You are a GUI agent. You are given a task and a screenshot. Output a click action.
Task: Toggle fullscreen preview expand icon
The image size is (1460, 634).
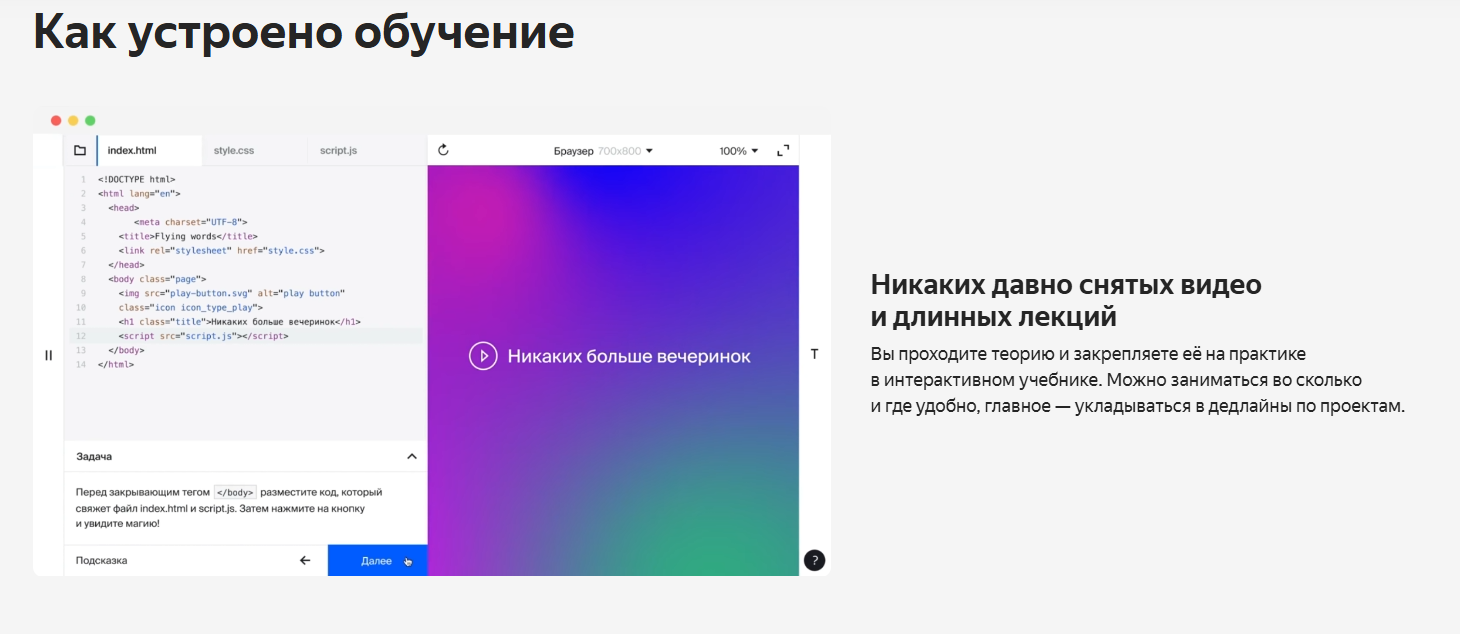pyautogui.click(x=783, y=151)
